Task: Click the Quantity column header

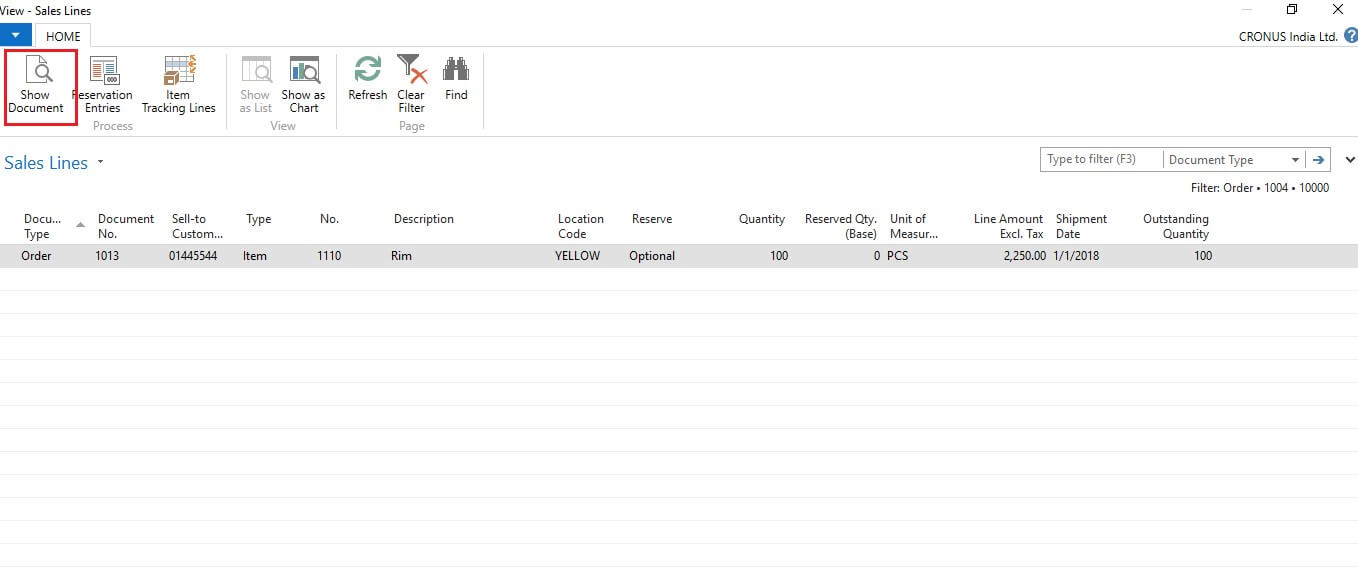Action: [761, 219]
